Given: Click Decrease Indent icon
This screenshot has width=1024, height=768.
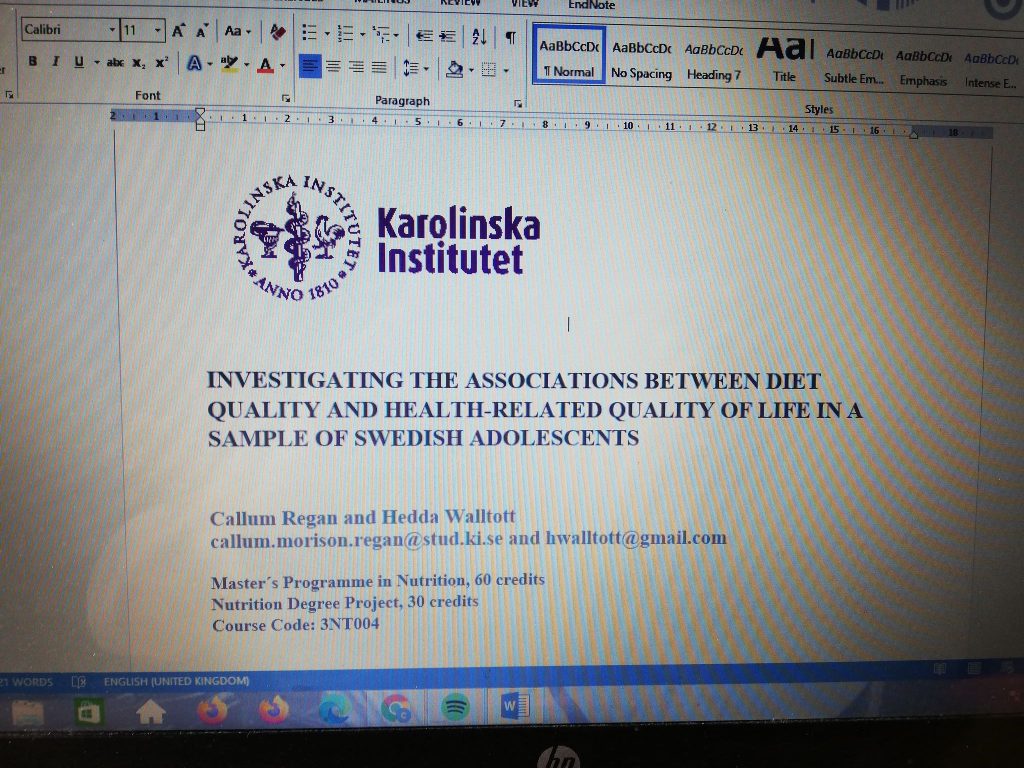Looking at the screenshot, I should [424, 35].
